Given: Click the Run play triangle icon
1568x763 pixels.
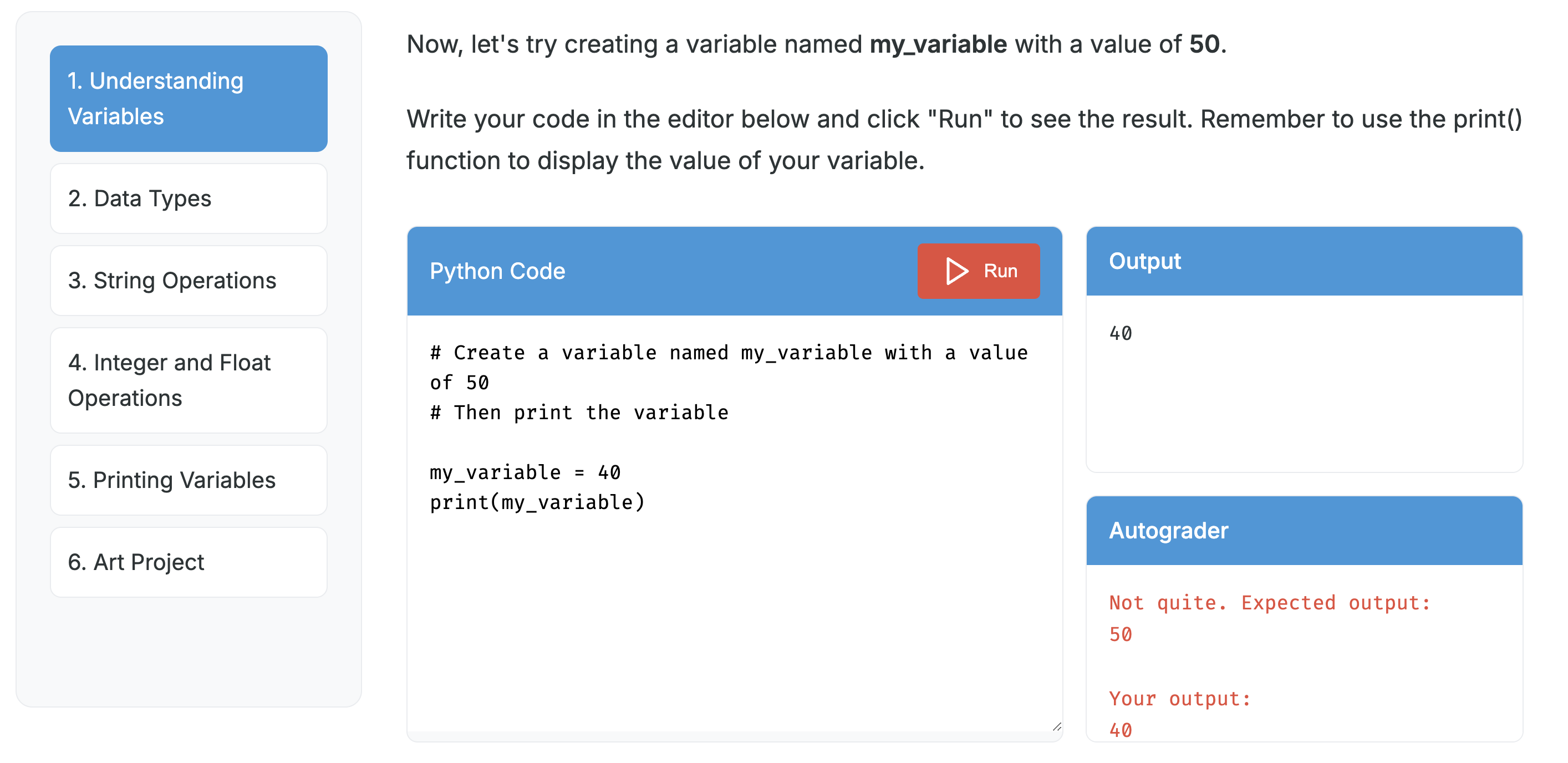Looking at the screenshot, I should [956, 271].
